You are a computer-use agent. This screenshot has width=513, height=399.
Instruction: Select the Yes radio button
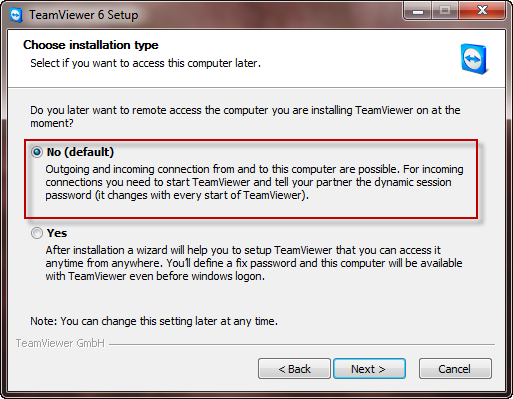(37, 233)
